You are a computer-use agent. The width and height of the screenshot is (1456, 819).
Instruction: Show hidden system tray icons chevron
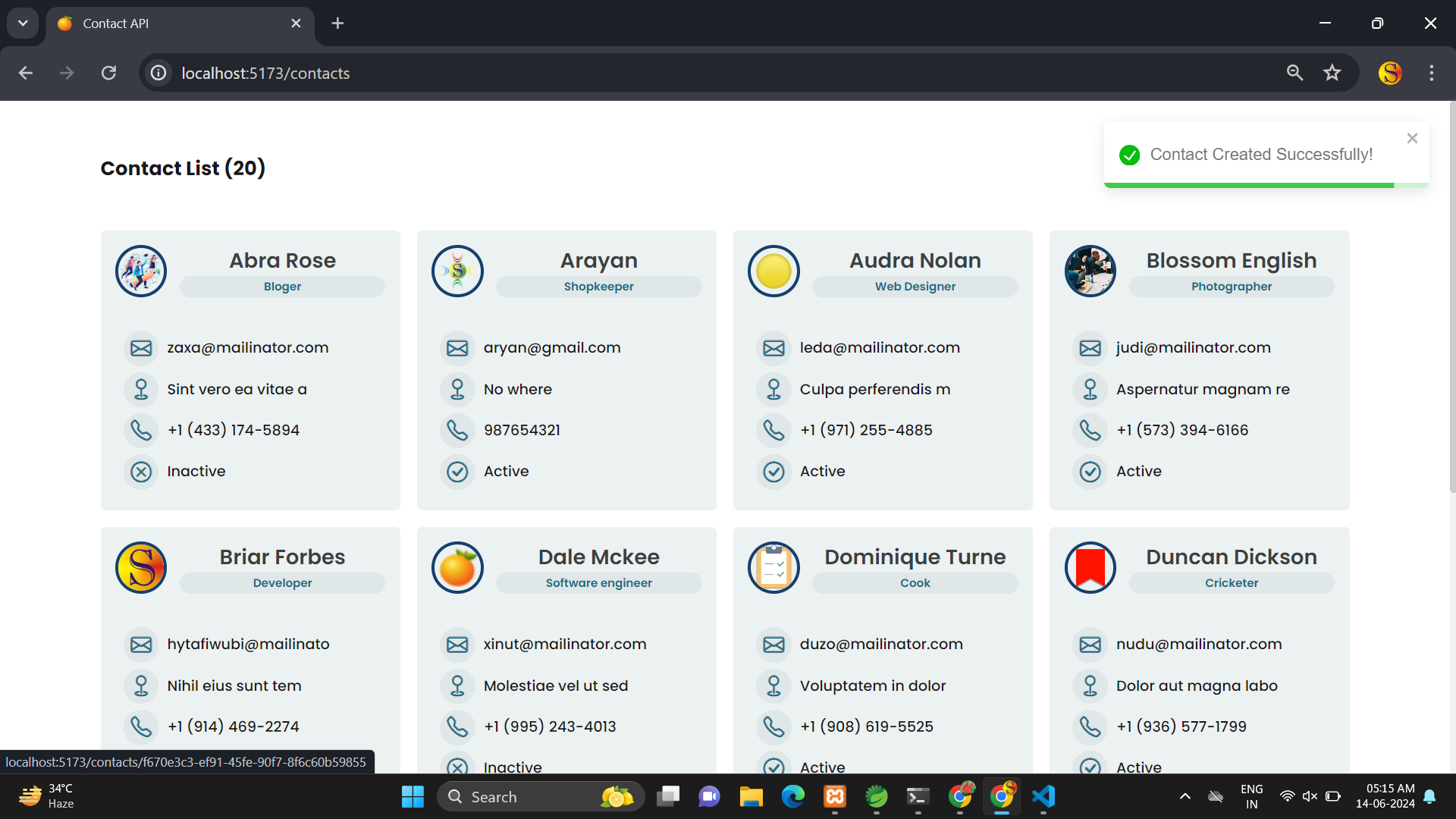click(1185, 796)
